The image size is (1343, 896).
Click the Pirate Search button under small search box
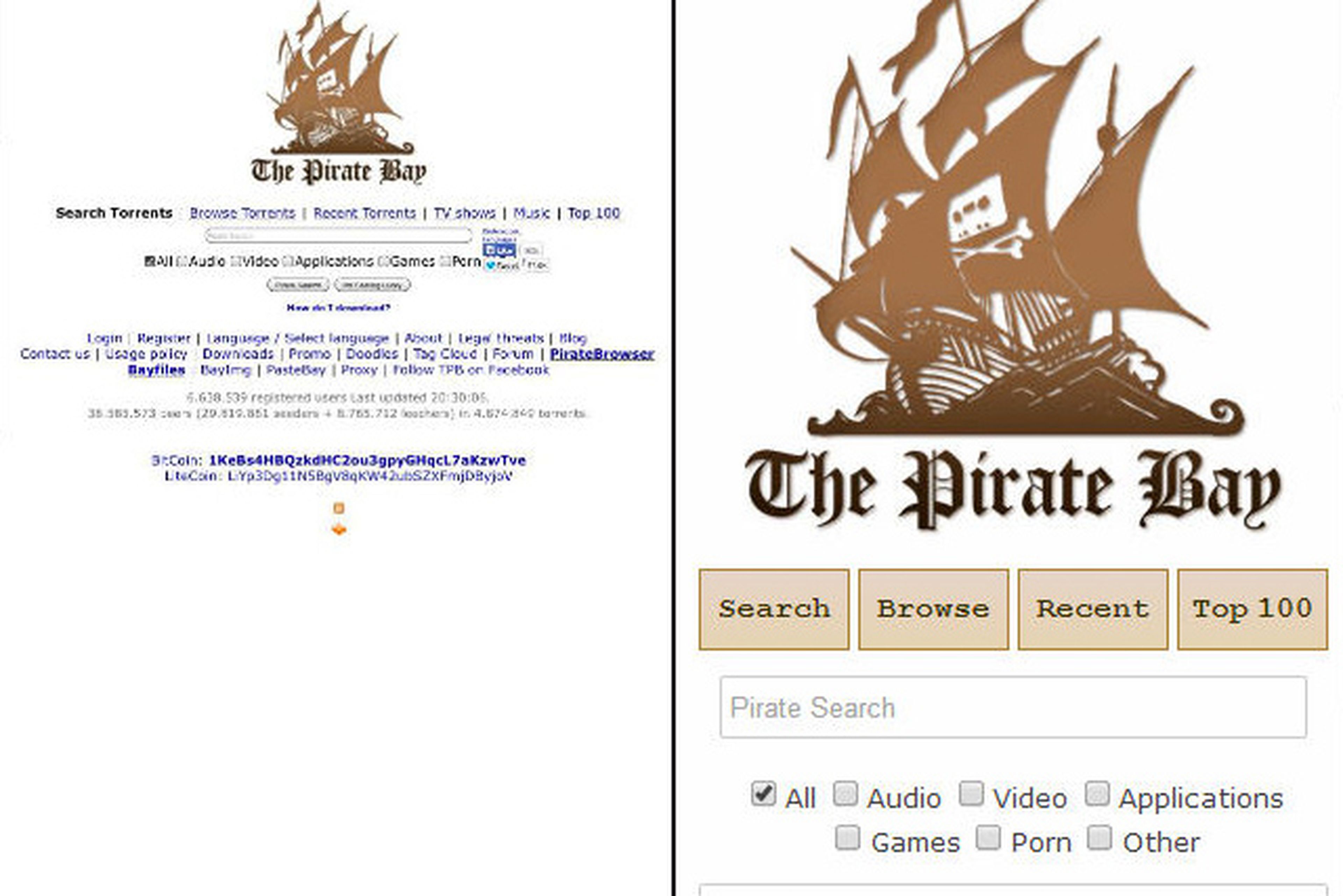tap(298, 285)
